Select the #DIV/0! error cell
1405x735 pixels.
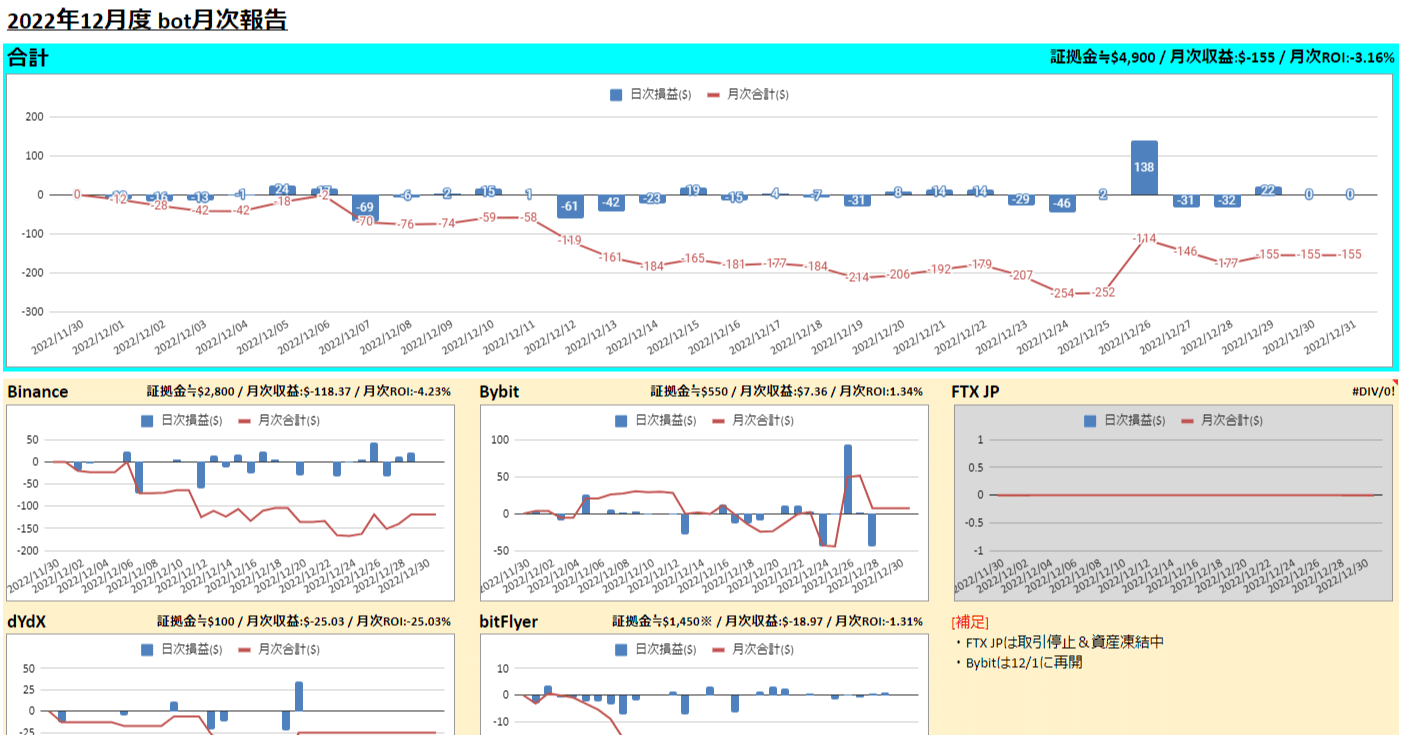(x=1373, y=392)
